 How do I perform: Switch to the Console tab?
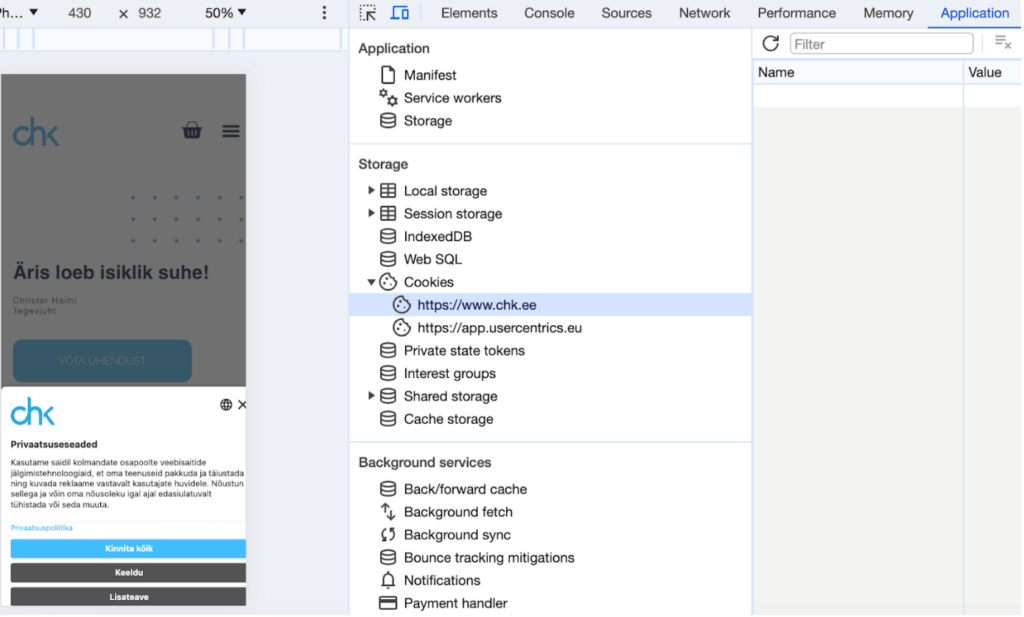click(x=549, y=13)
